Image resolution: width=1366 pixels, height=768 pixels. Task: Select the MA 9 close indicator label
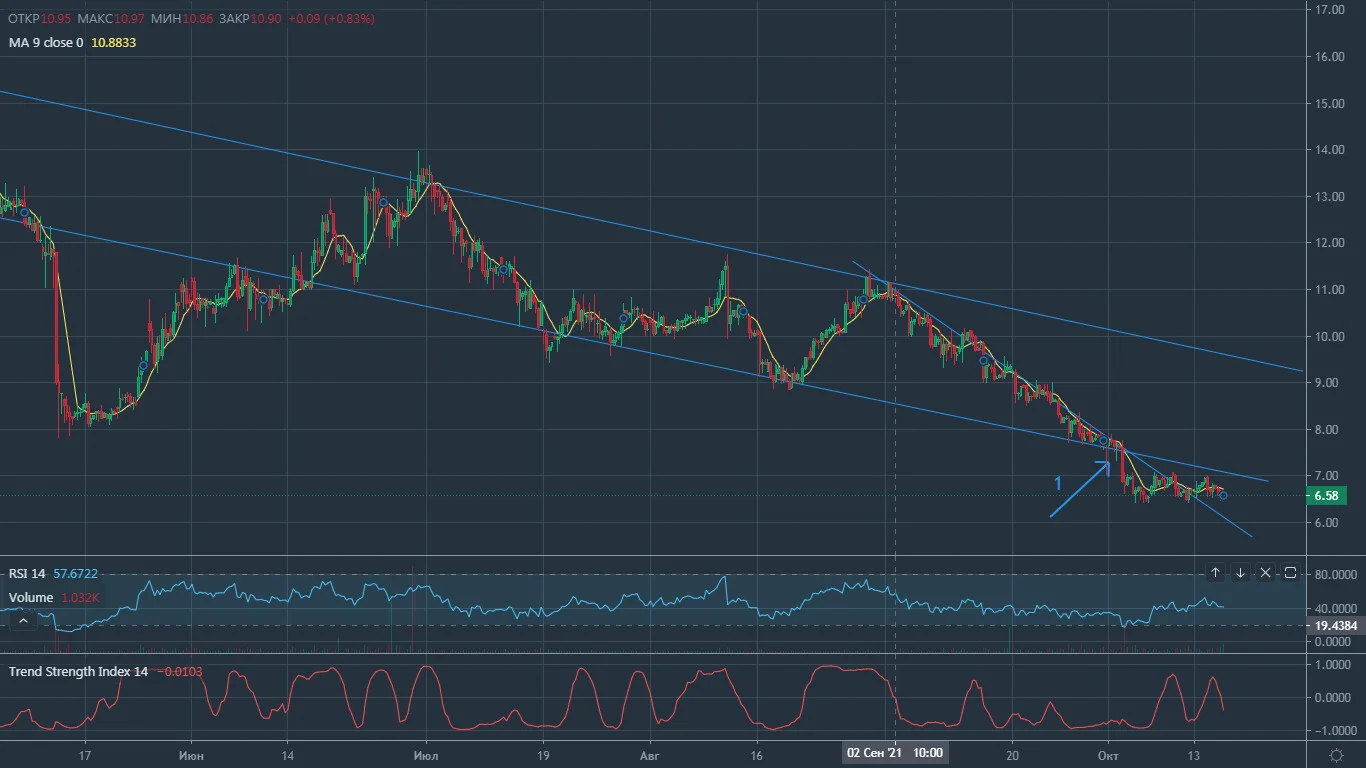pos(46,43)
